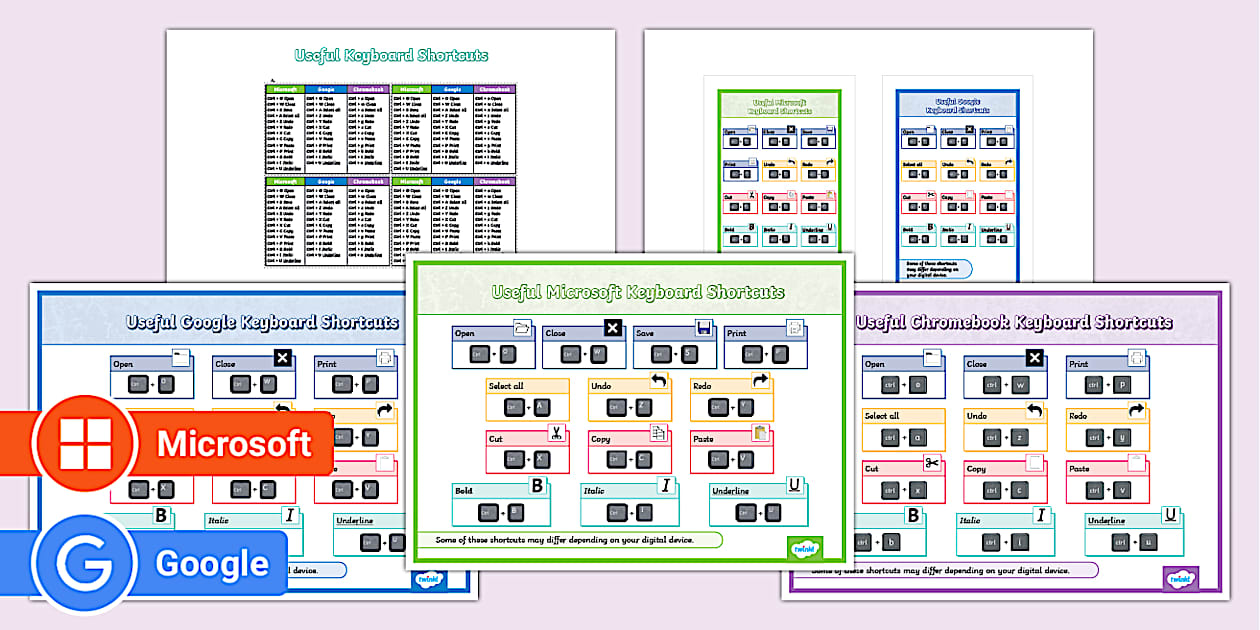The image size is (1260, 630).
Task: Click the orange Microsoft label
Action: (234, 444)
